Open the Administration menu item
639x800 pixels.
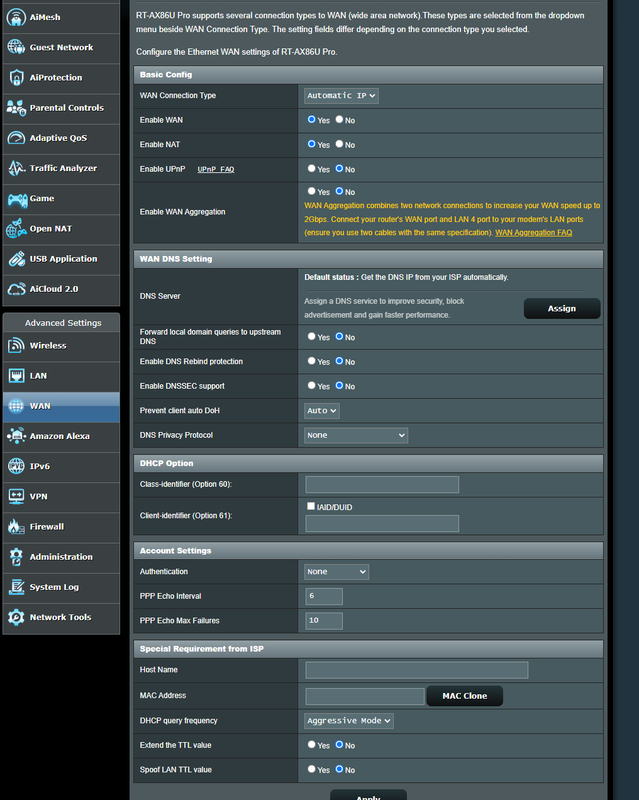tap(61, 557)
